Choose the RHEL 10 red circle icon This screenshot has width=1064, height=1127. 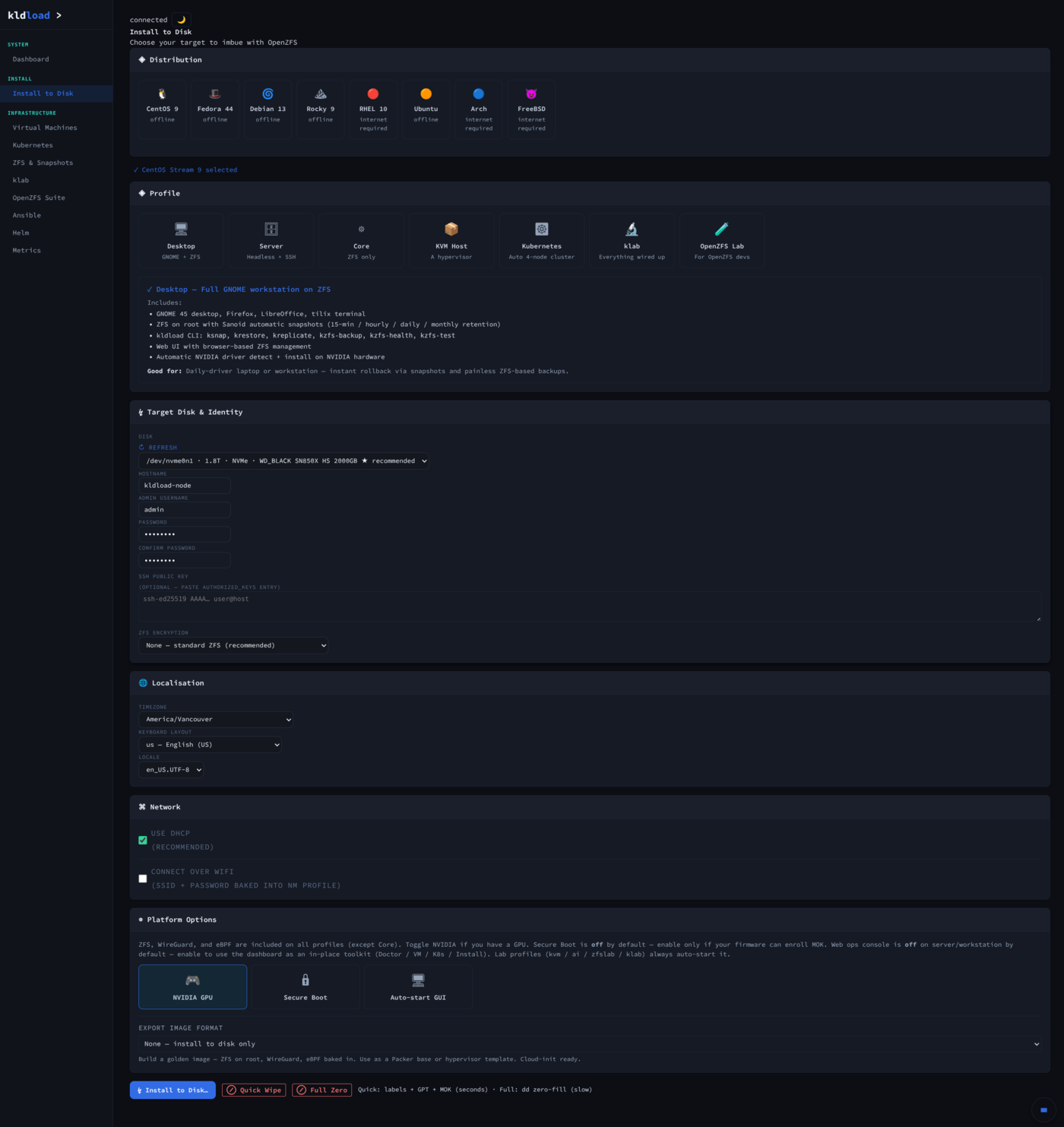pos(373,93)
